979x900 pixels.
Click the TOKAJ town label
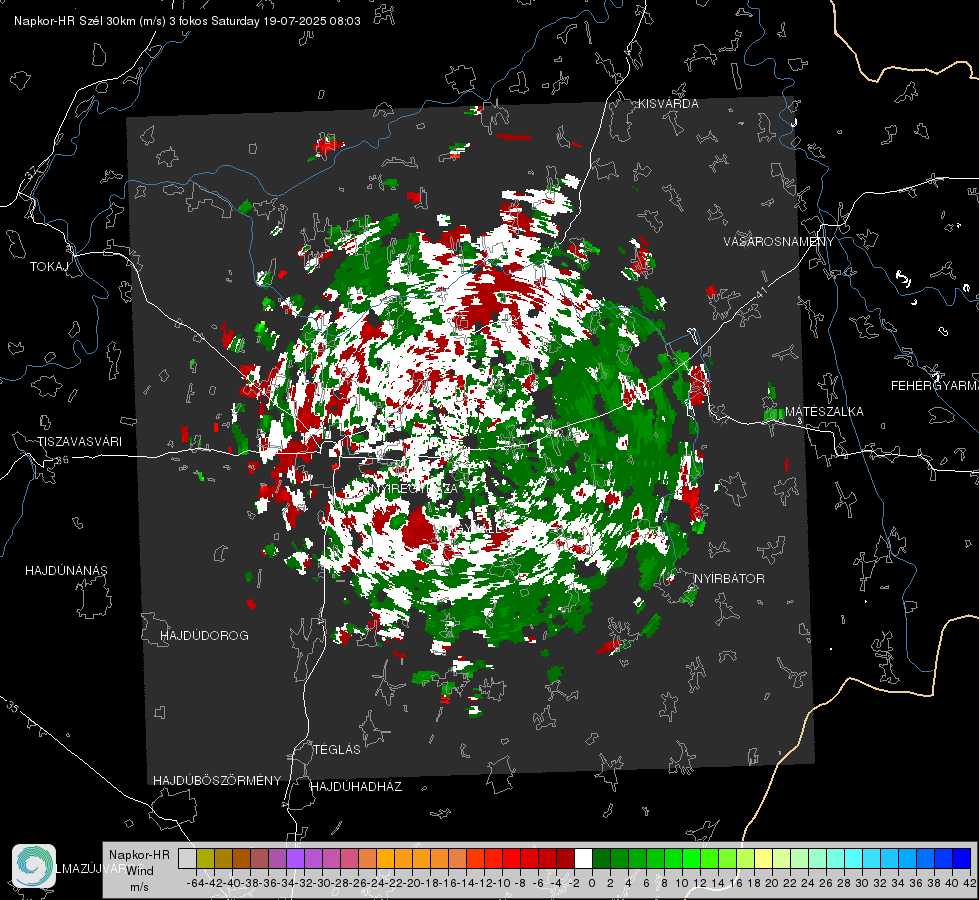(49, 267)
